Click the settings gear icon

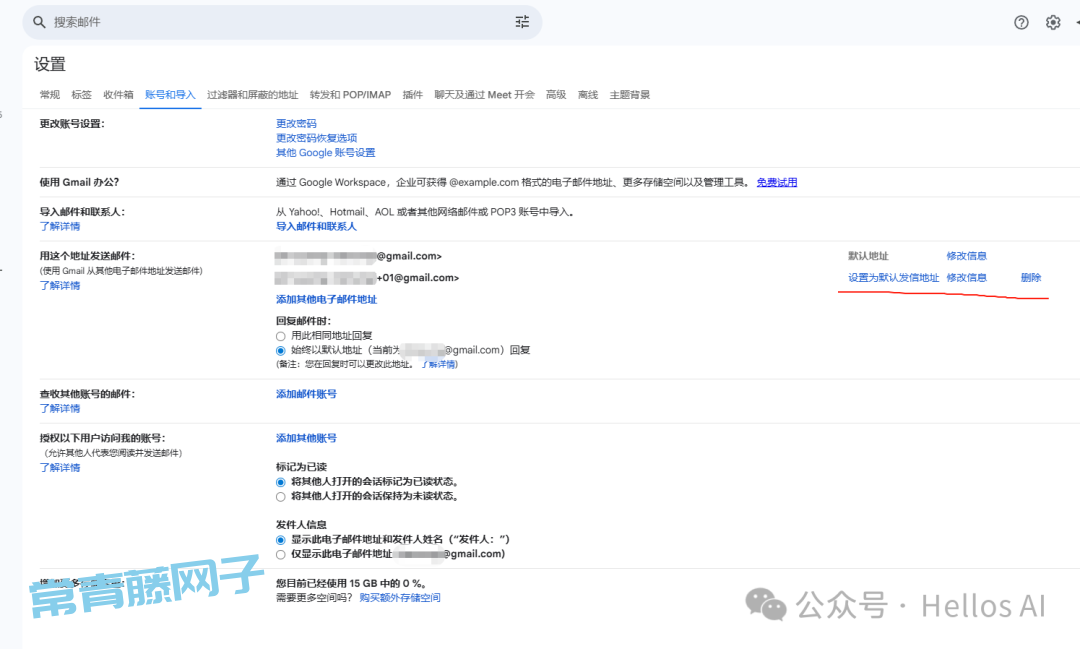click(x=1053, y=22)
